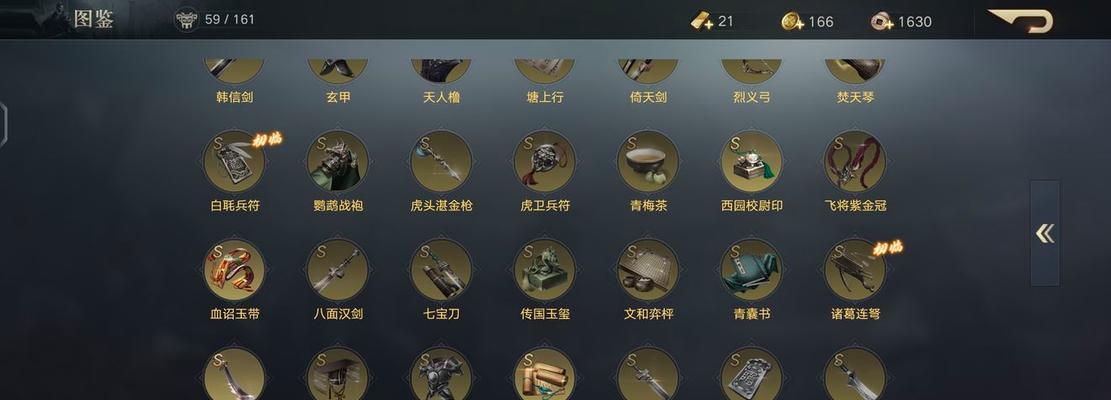Open the 诸葛连弩 crossbow icon
The height and width of the screenshot is (400, 1111).
click(x=855, y=270)
